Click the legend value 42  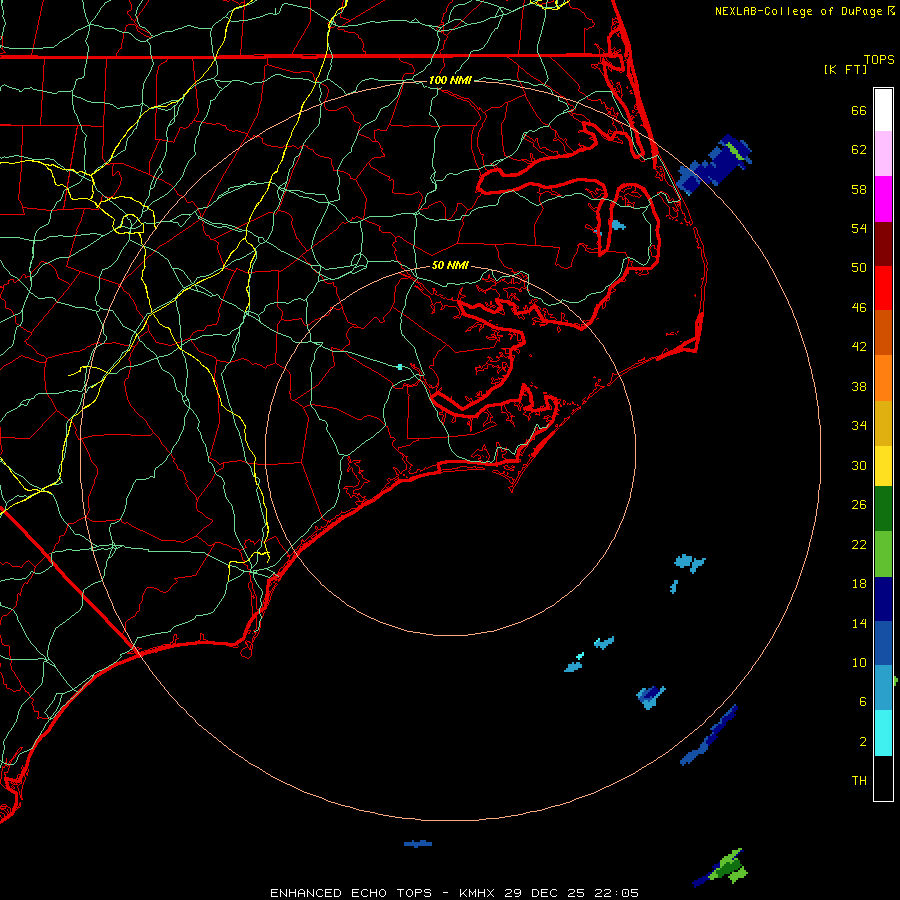click(859, 347)
